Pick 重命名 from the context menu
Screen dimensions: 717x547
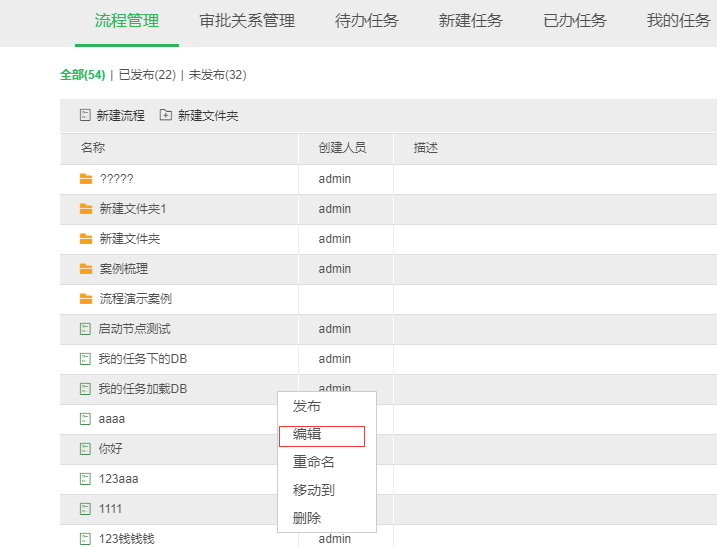[313, 462]
